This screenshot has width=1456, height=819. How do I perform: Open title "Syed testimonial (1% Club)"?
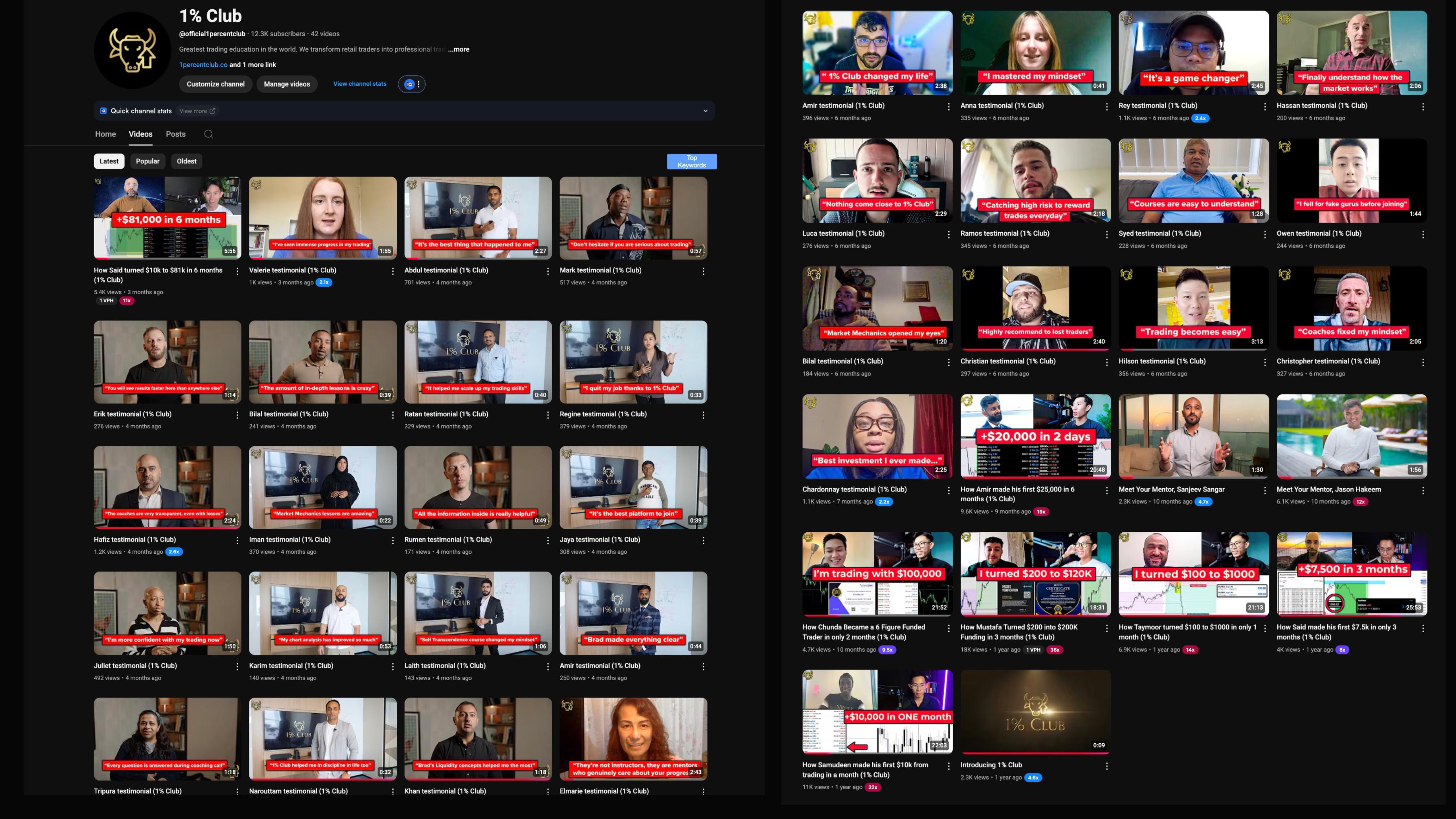tap(1160, 234)
